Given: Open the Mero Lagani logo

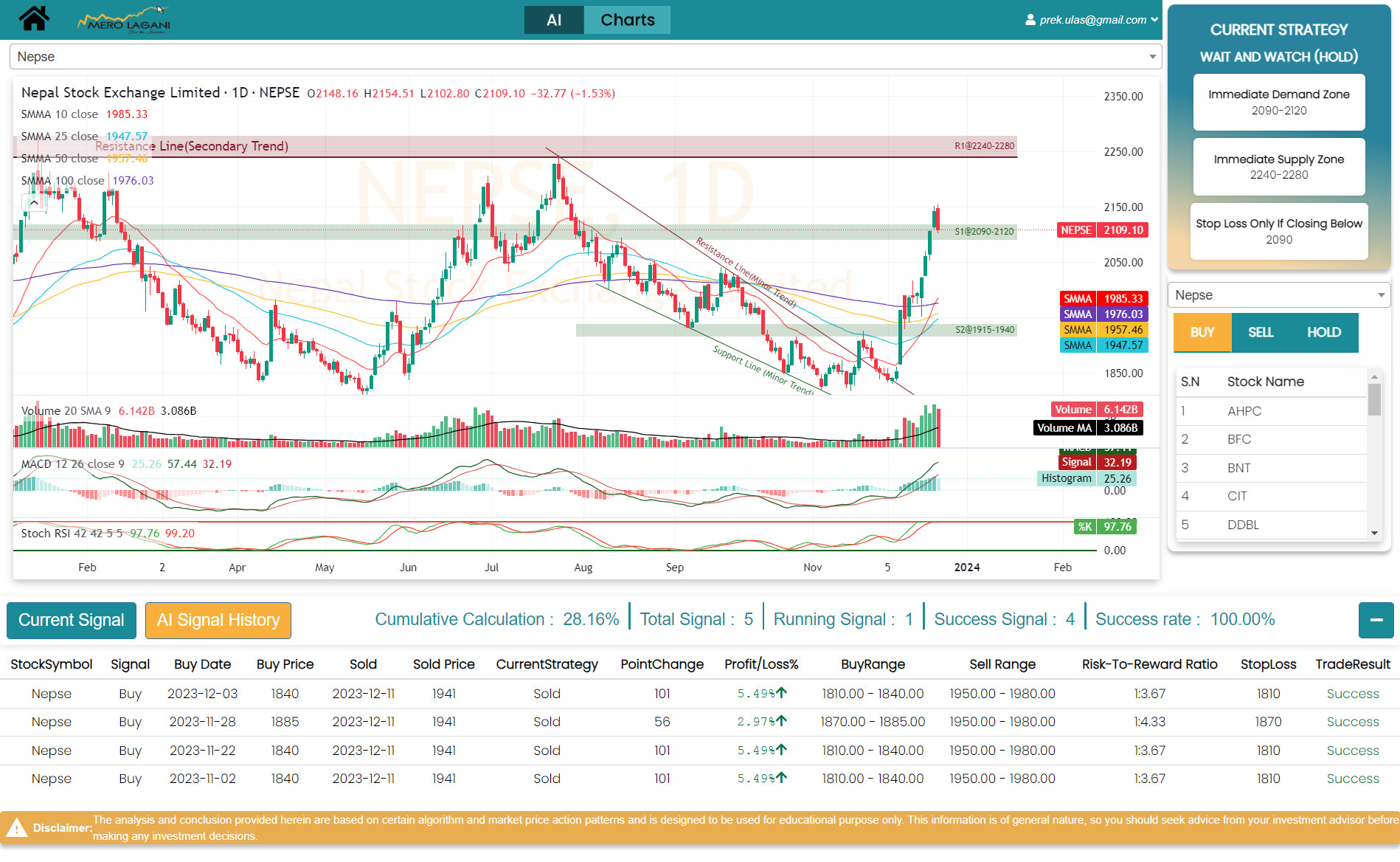Looking at the screenshot, I should 124,21.
